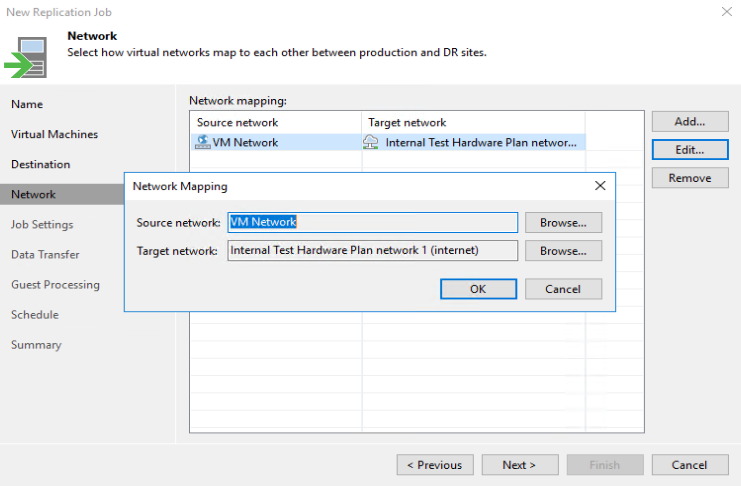
Task: Go to the Data Transfer step
Action: 45,254
